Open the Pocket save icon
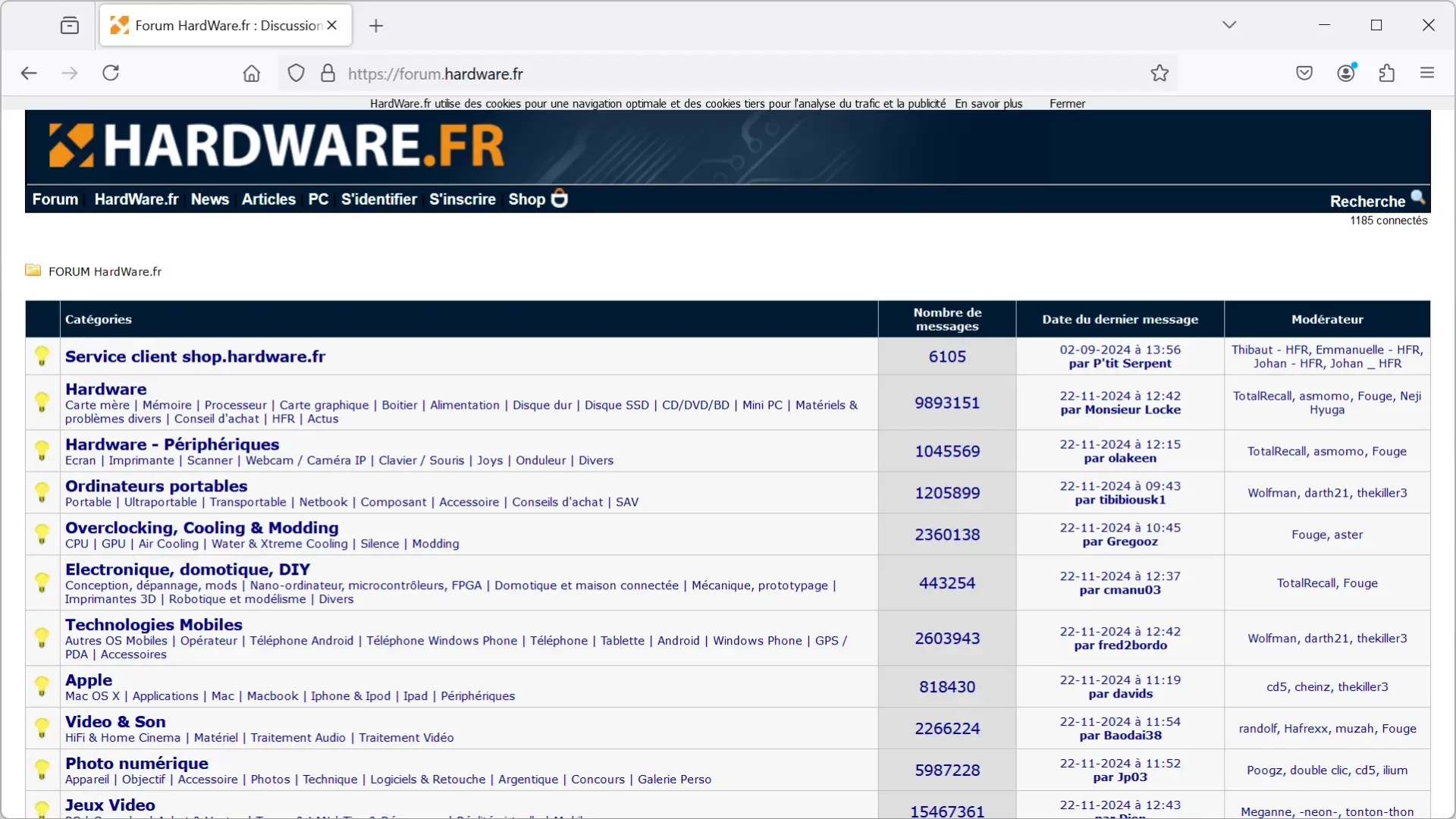The height and width of the screenshot is (819, 1456). [x=1304, y=74]
